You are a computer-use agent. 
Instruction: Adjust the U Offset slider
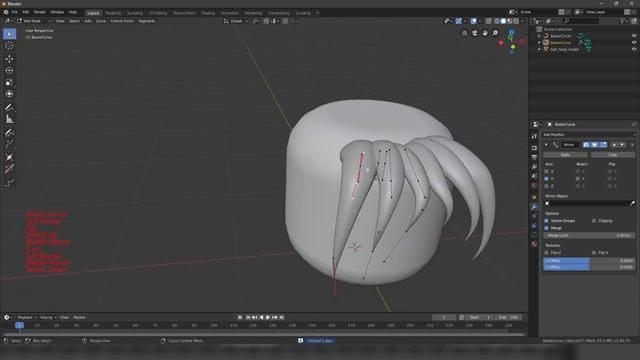(589, 260)
